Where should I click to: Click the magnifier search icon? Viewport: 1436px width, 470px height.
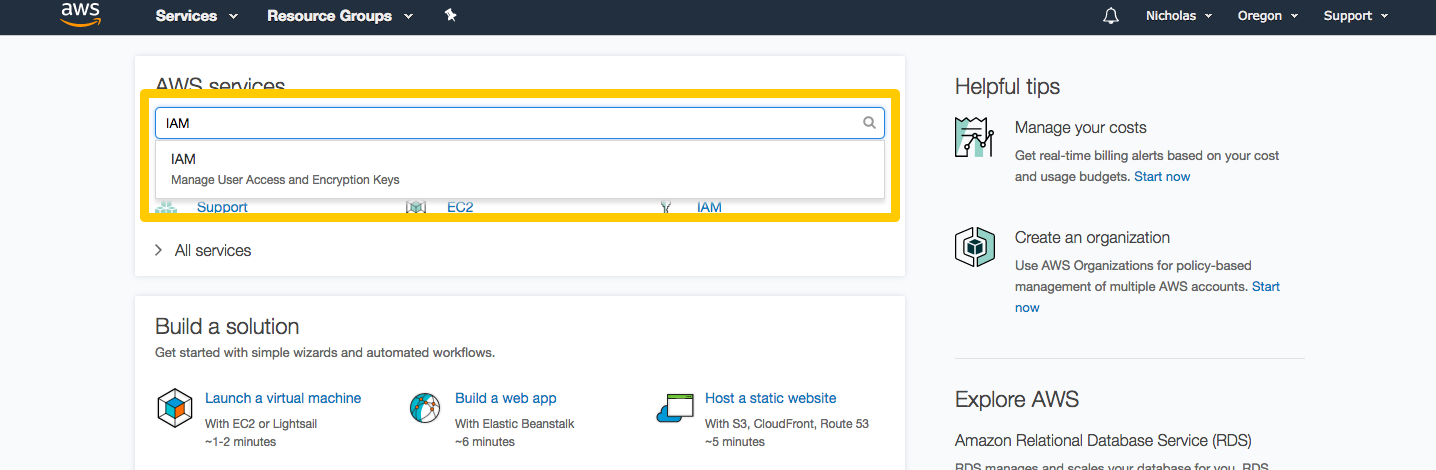pos(869,123)
